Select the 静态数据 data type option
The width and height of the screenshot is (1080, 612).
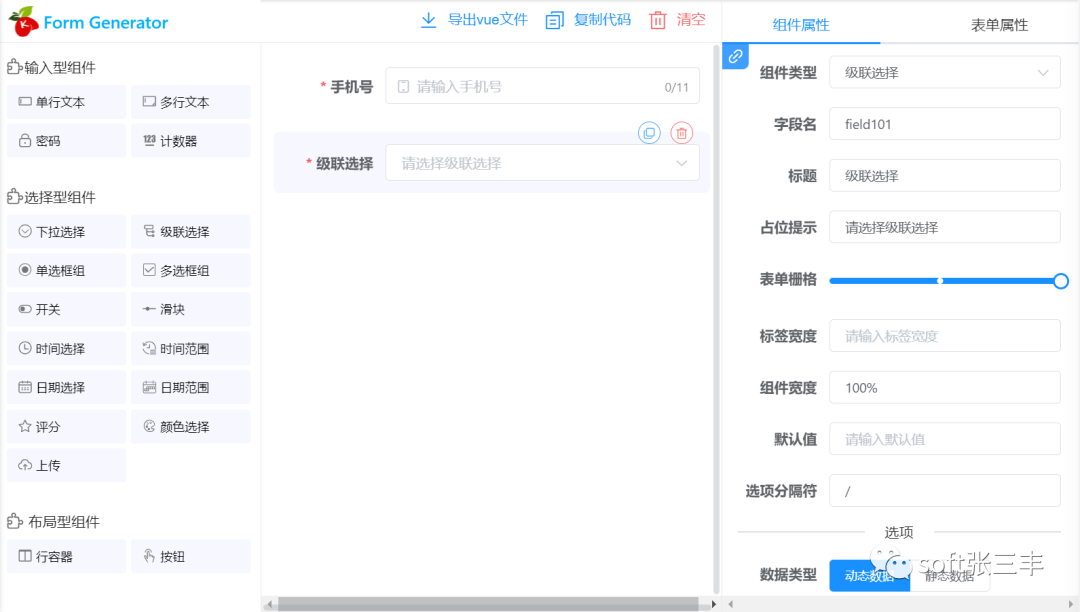point(949,575)
